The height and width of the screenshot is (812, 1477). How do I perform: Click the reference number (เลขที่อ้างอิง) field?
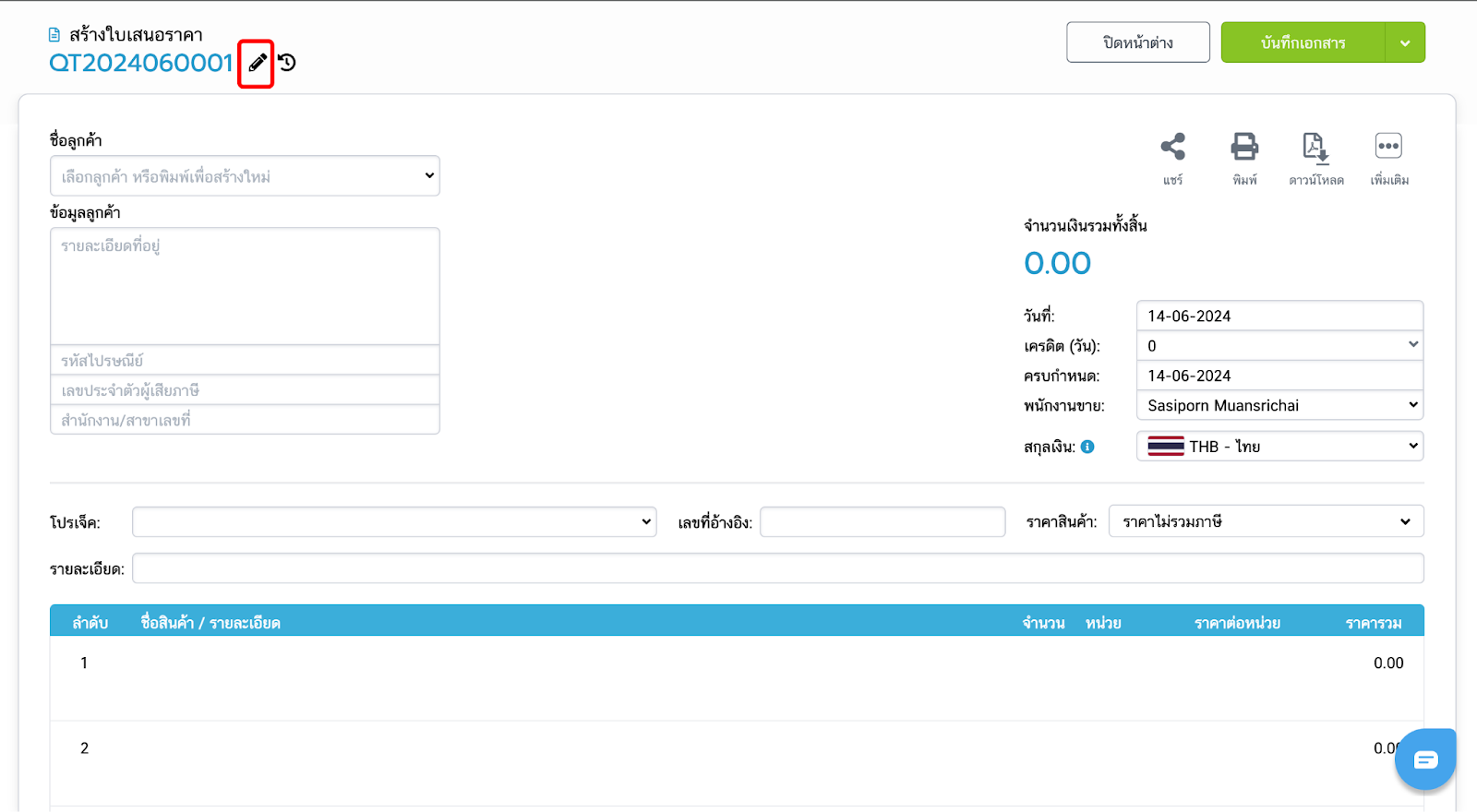882,521
